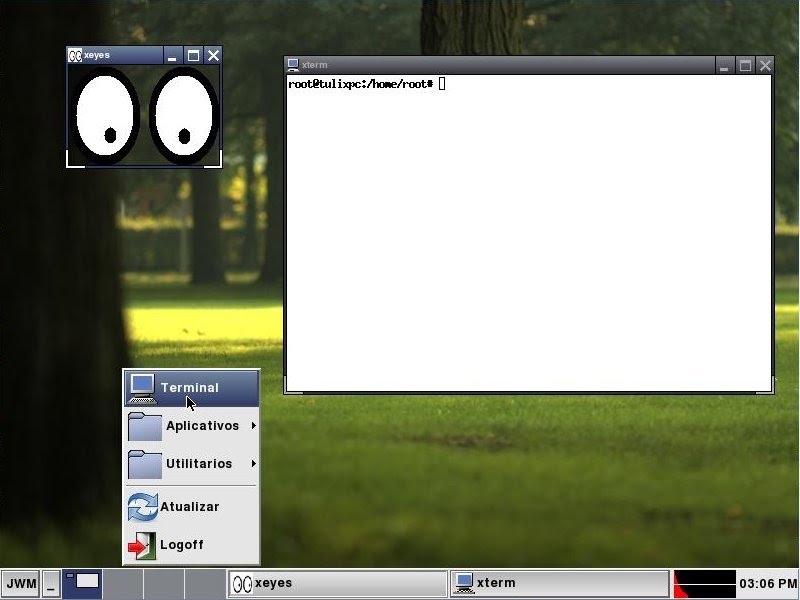Screen dimensions: 800x600
Task: Click the show desktop taskbar button
Action: point(51,584)
